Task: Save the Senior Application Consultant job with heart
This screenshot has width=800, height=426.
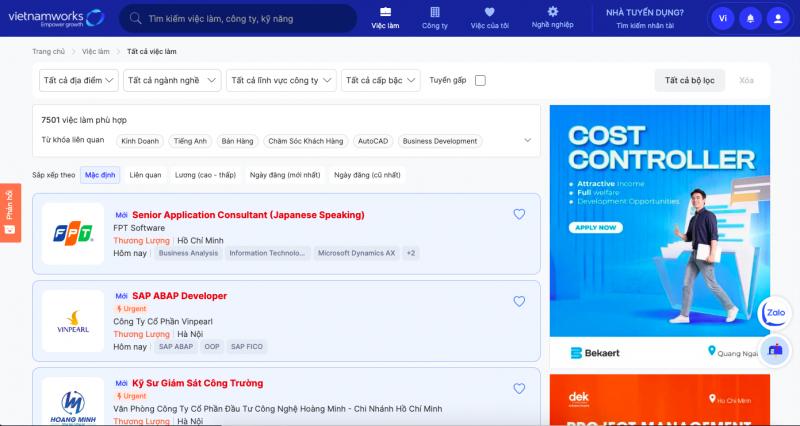Action: (519, 214)
